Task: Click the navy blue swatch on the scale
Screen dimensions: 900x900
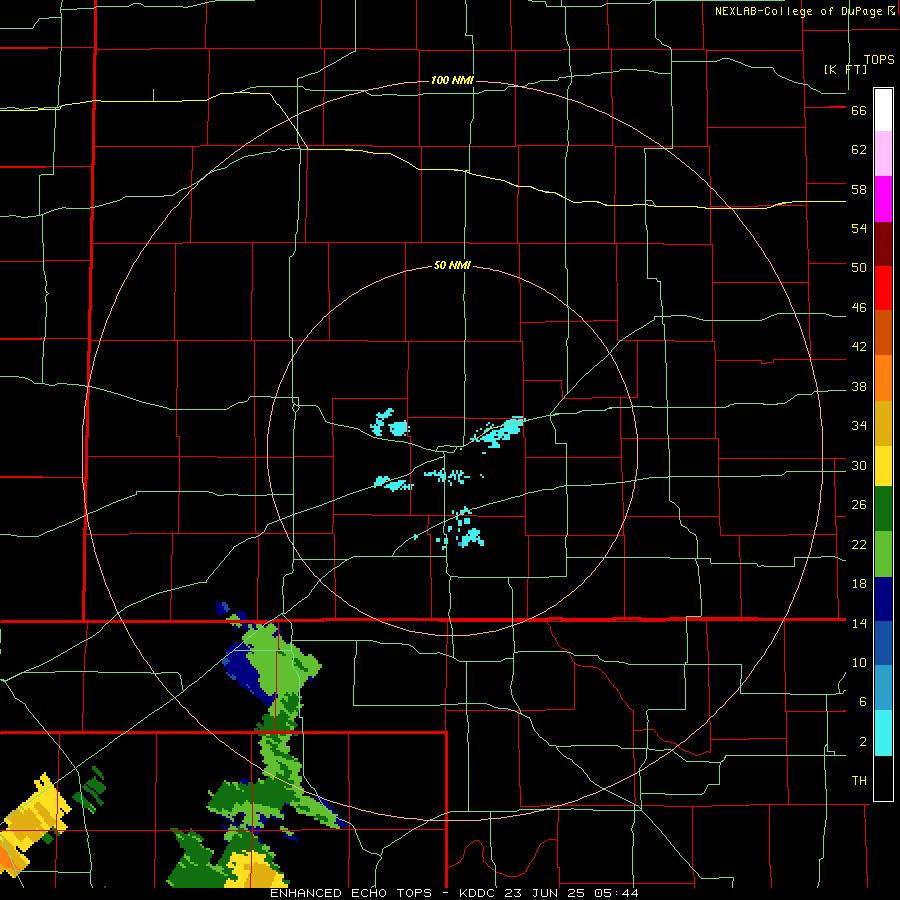Action: click(x=883, y=599)
